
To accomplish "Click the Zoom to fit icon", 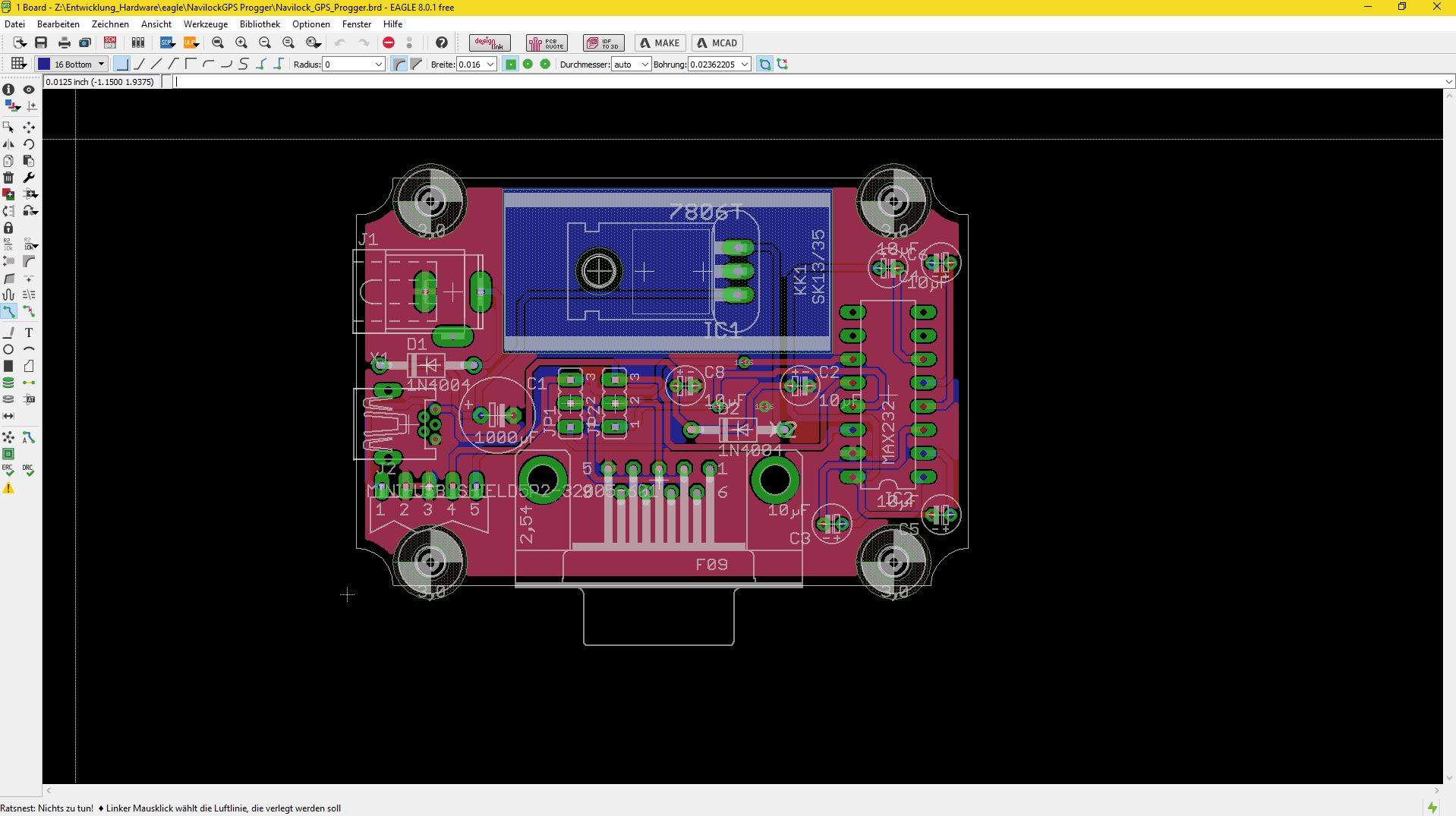I will coord(218,43).
